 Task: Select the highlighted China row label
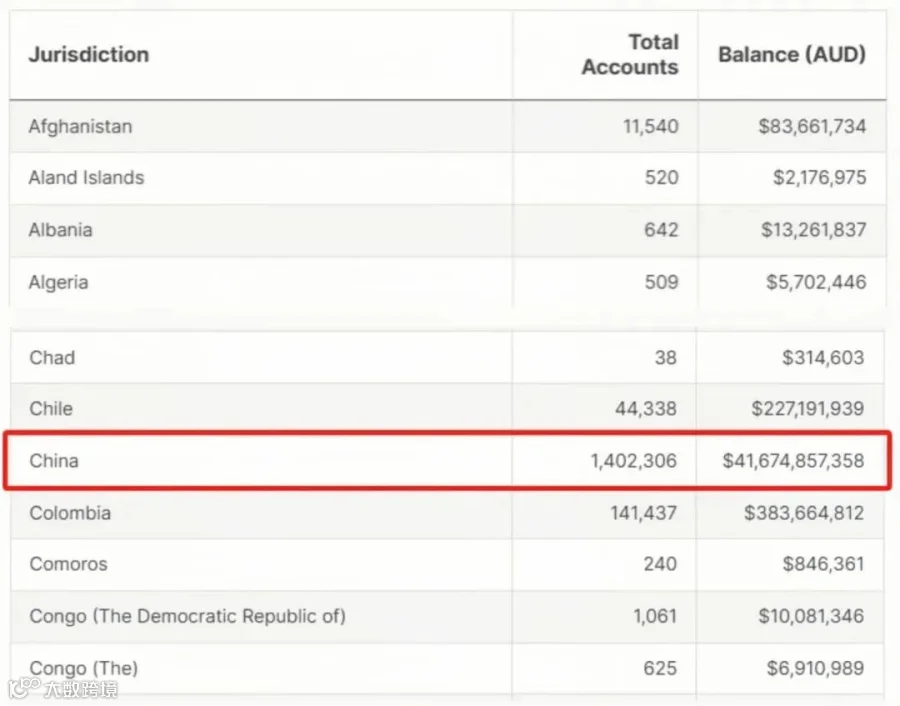(x=54, y=461)
